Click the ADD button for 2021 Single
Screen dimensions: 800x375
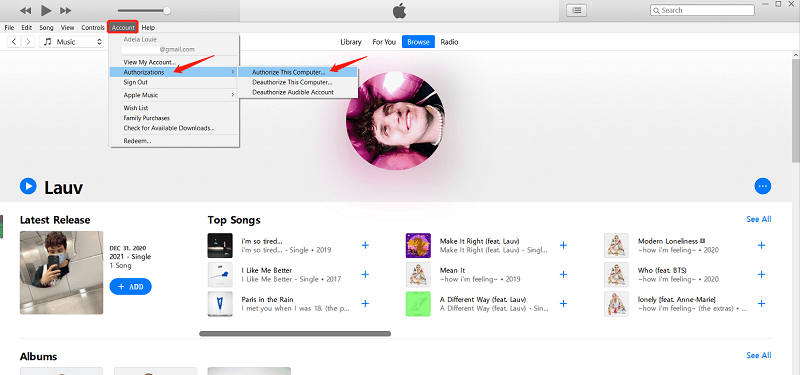pos(131,287)
